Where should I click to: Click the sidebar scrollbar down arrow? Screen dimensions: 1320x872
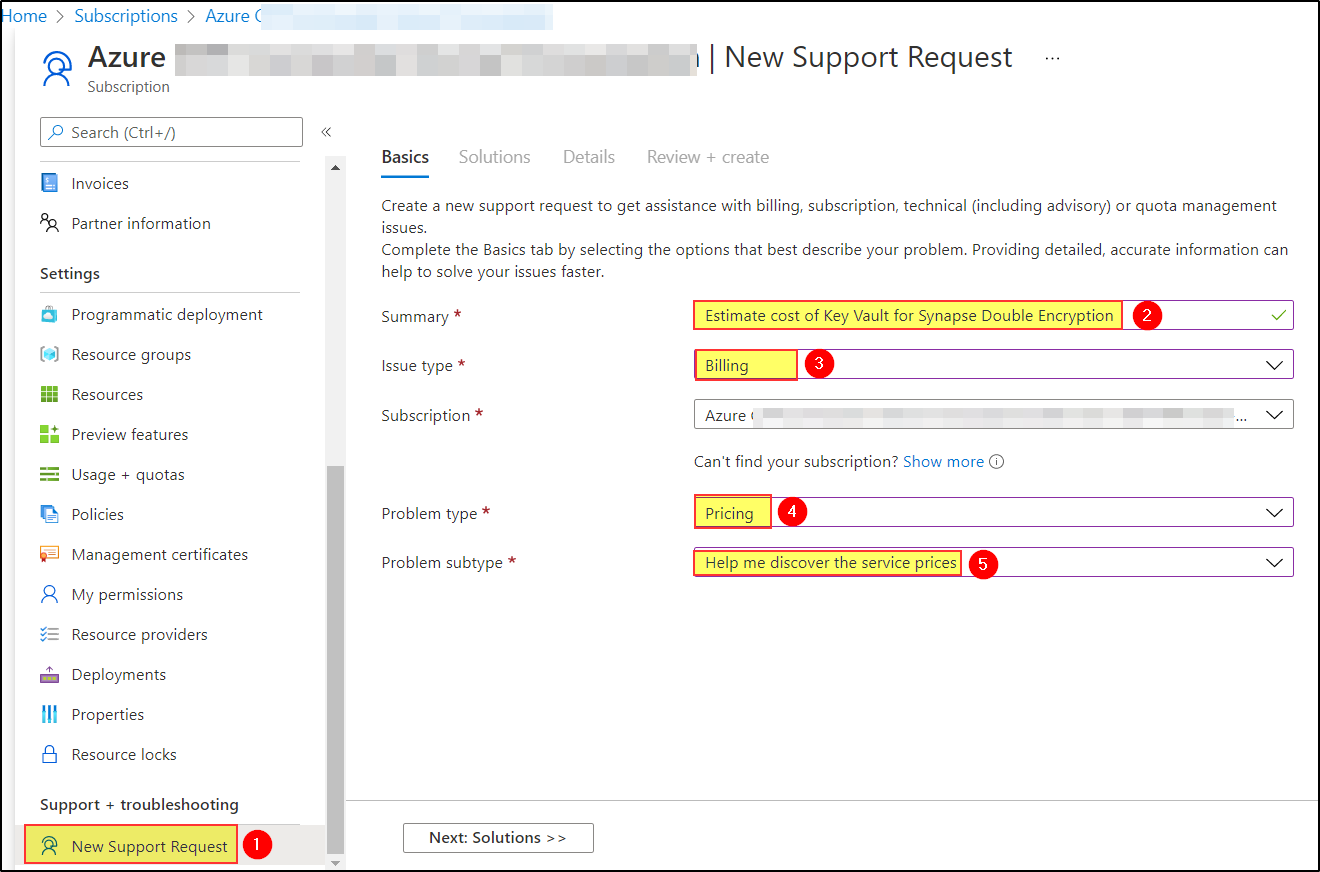tap(335, 862)
